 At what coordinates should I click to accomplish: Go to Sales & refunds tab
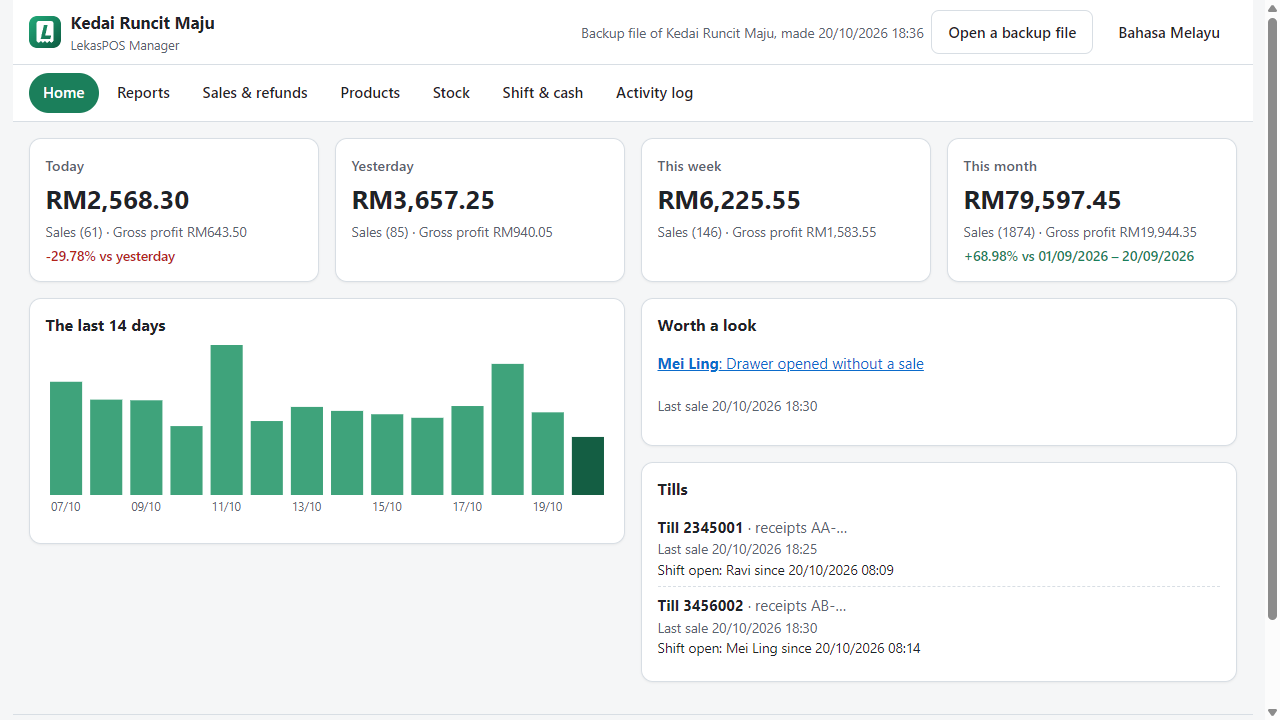tap(255, 93)
